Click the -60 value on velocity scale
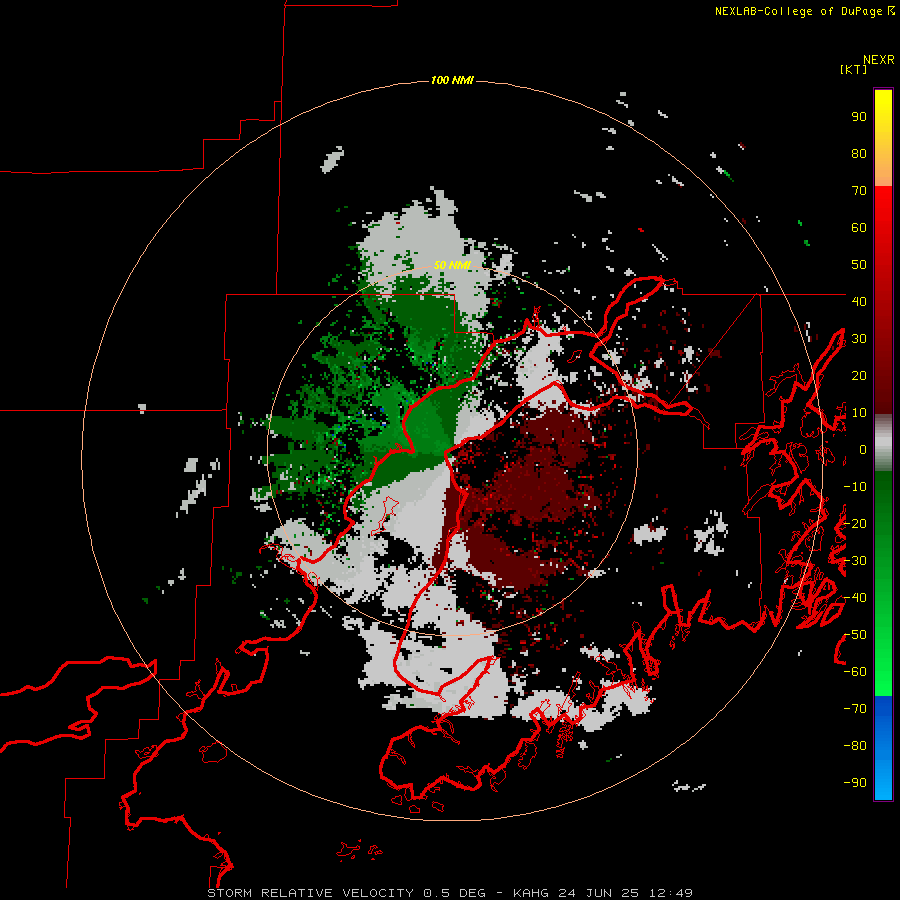 click(855, 672)
